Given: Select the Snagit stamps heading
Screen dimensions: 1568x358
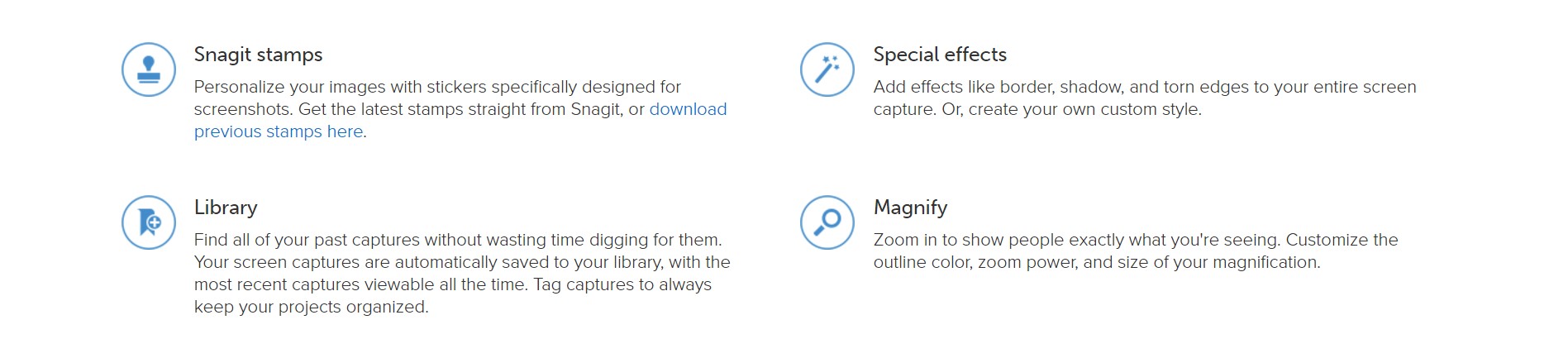Looking at the screenshot, I should pos(258,55).
